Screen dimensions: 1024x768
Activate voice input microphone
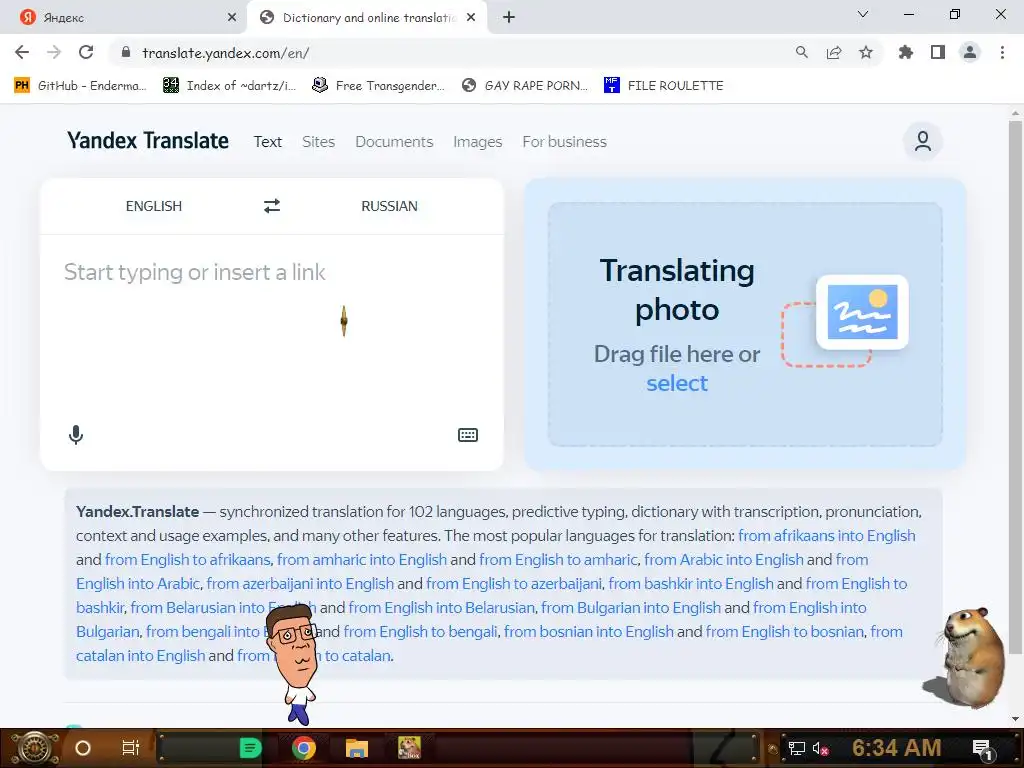[76, 435]
